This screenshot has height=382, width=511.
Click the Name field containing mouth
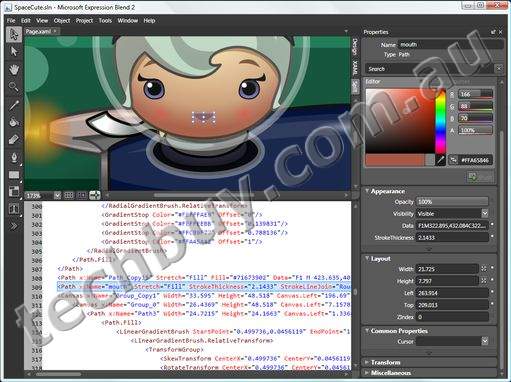coord(450,44)
